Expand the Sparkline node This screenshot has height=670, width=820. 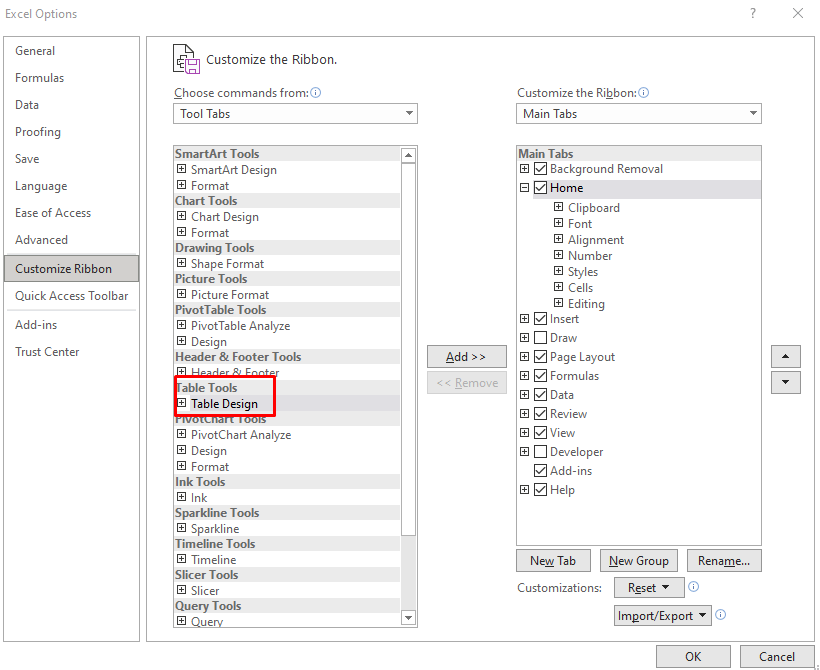pyautogui.click(x=181, y=528)
